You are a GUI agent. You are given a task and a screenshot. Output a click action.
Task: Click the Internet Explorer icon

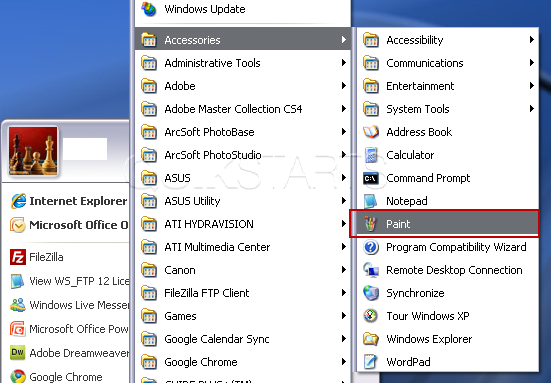point(18,201)
